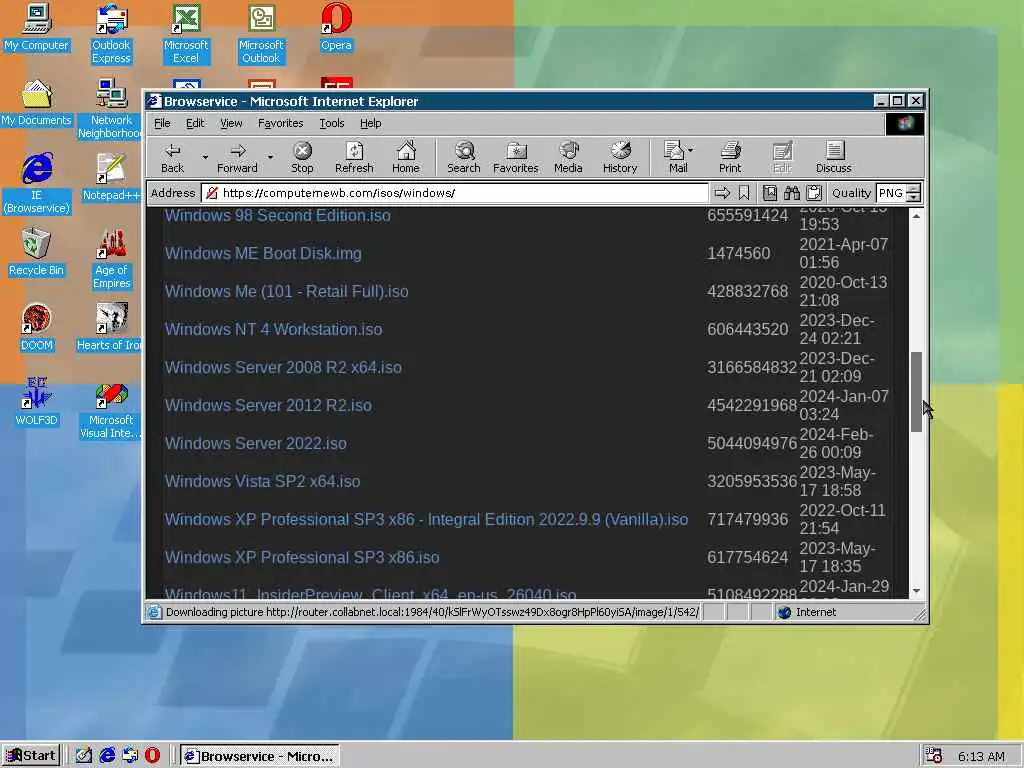Select the Outlook Express desktop icon
This screenshot has height=768, width=1024.
coord(111,33)
